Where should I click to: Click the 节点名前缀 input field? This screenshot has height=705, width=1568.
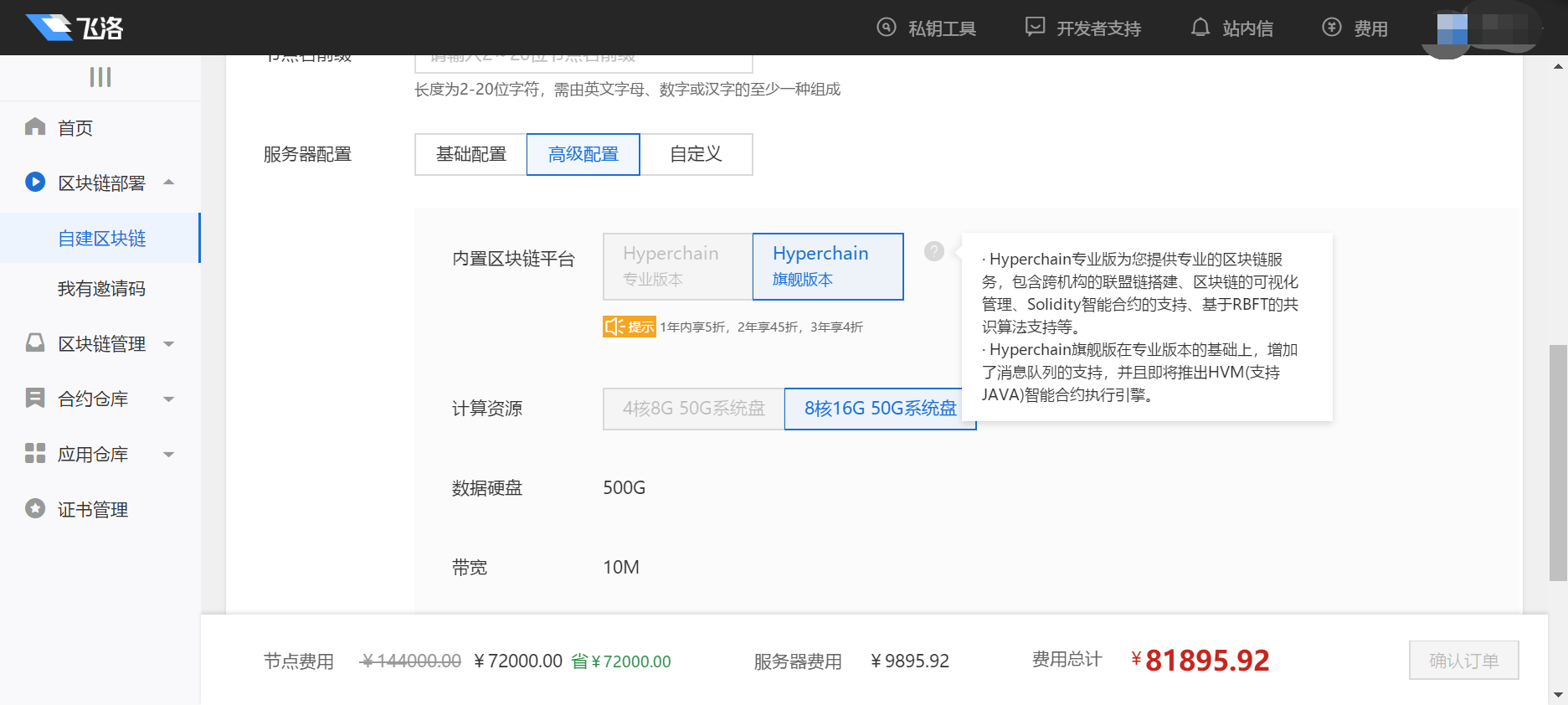tap(584, 64)
